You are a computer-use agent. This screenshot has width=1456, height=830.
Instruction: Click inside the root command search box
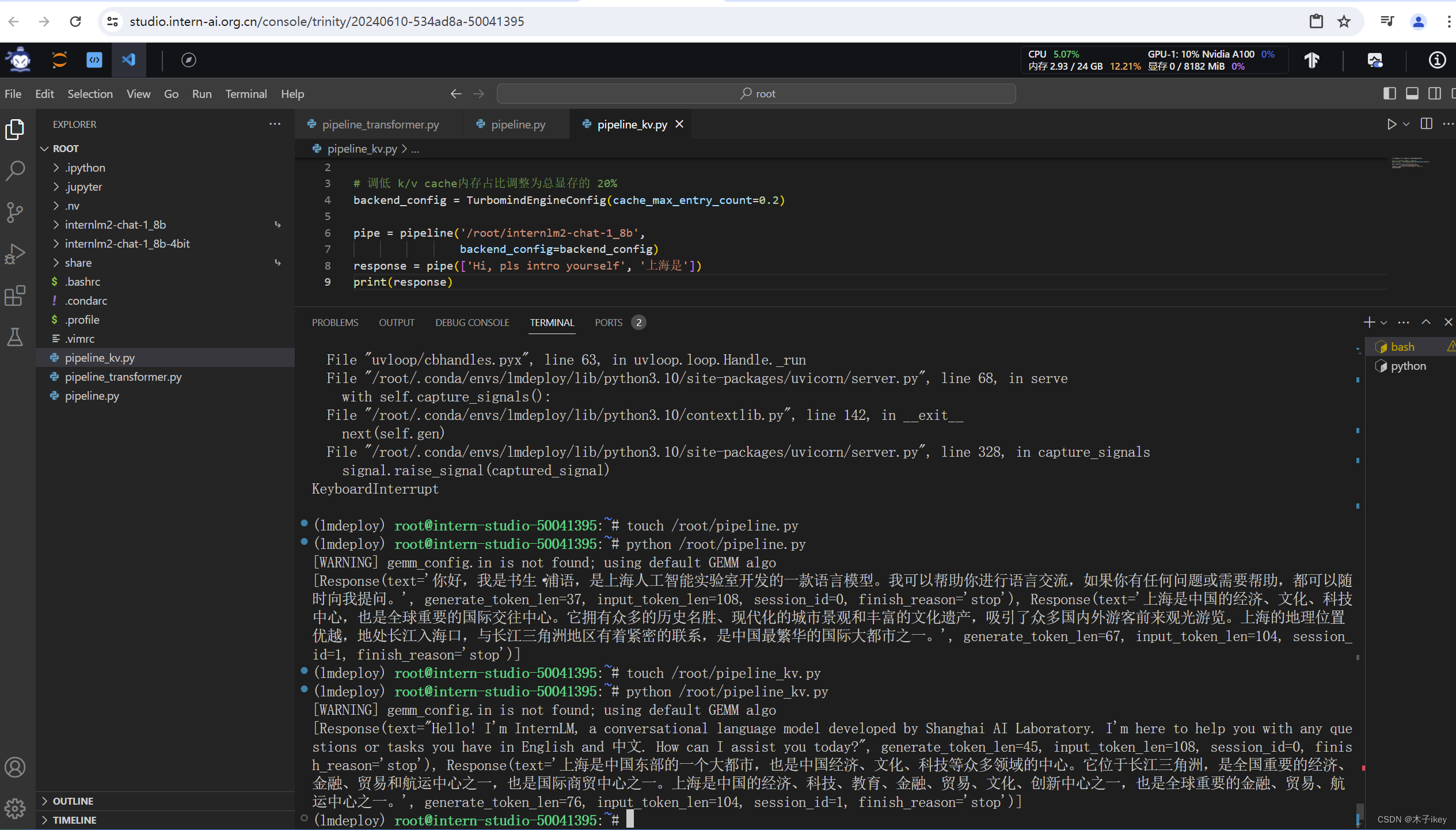756,93
